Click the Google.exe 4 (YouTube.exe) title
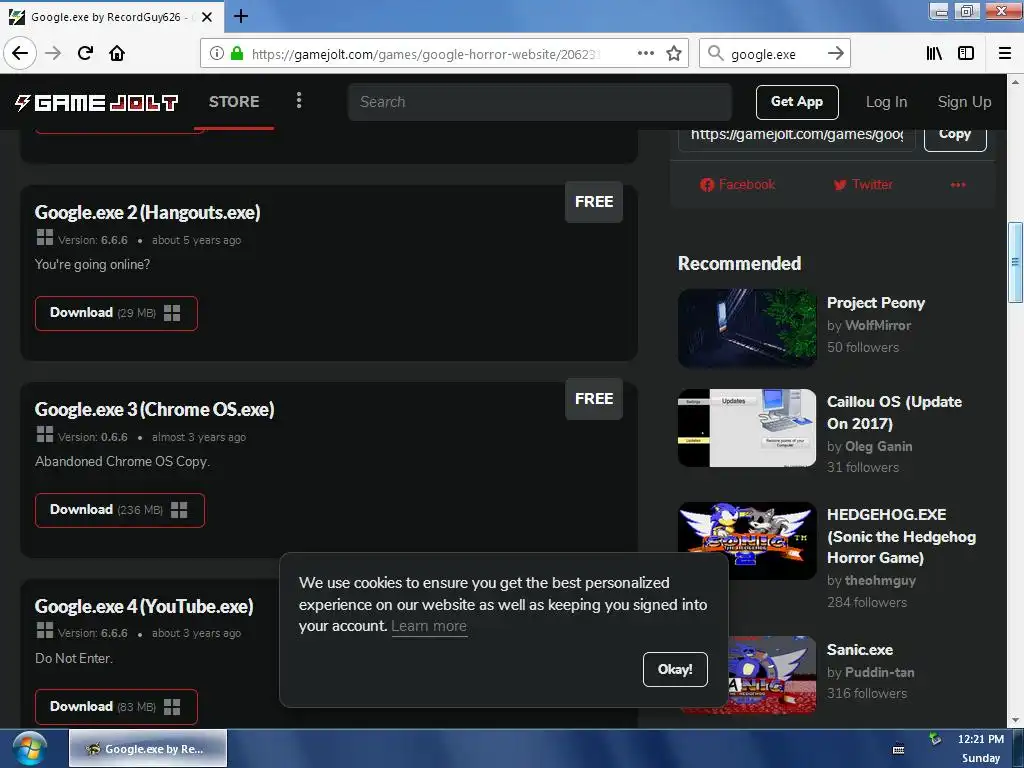The width and height of the screenshot is (1024, 768). pyautogui.click(x=144, y=607)
